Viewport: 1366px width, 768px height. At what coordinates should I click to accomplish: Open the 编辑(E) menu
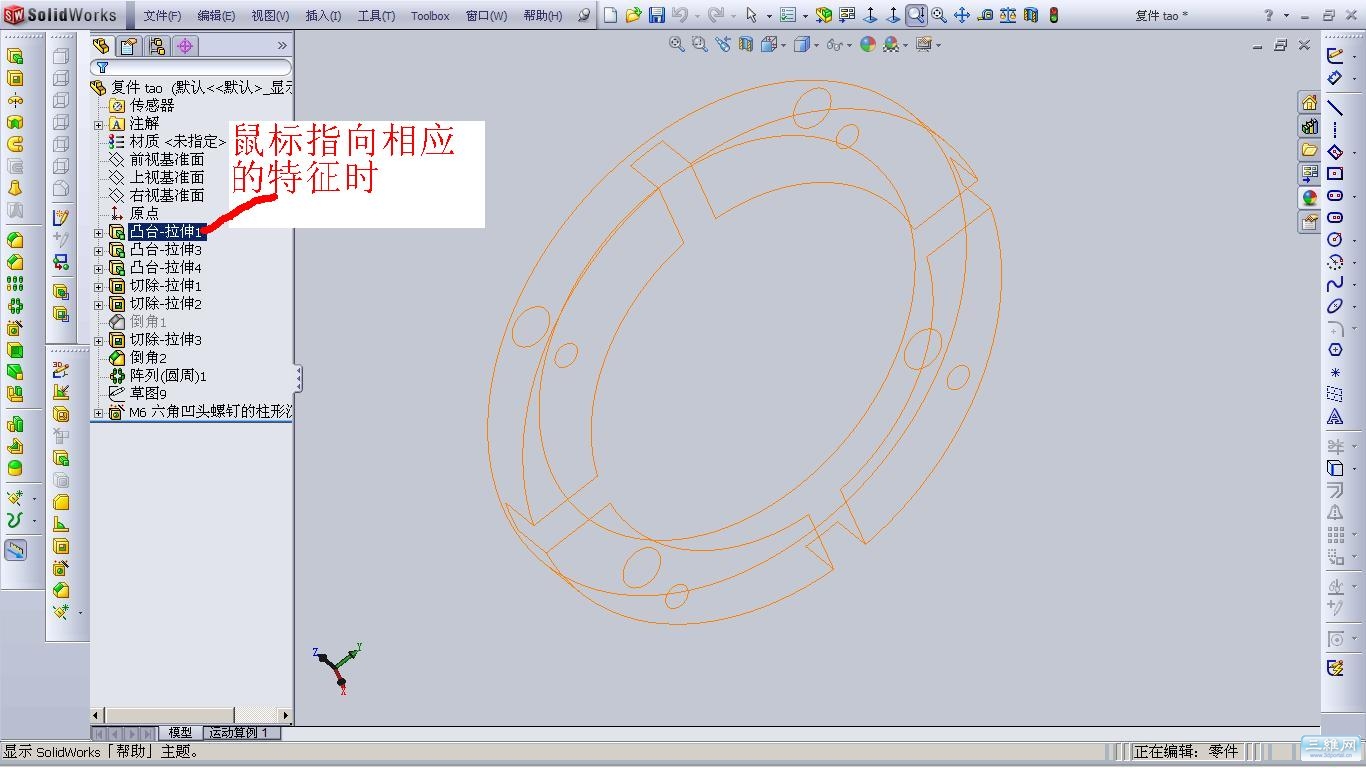click(x=216, y=16)
